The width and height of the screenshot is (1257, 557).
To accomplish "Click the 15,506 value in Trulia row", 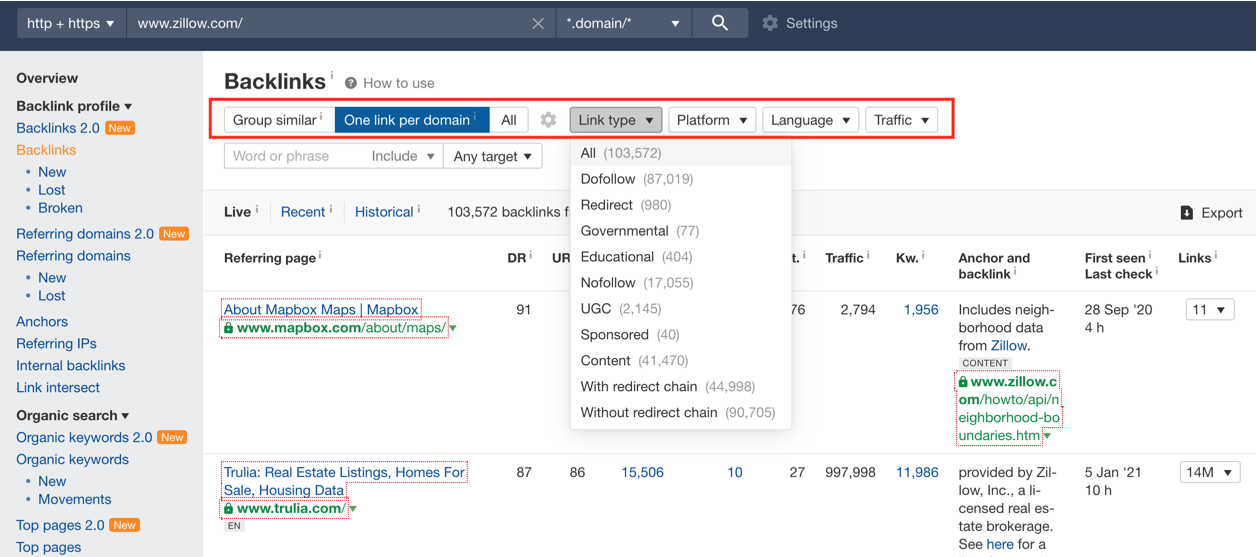I will (x=642, y=472).
